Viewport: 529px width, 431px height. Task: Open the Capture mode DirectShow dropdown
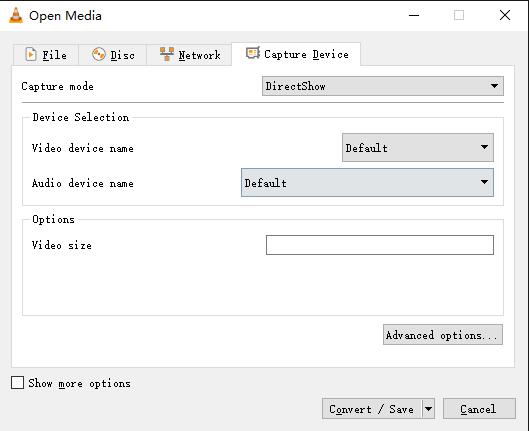pyautogui.click(x=383, y=86)
